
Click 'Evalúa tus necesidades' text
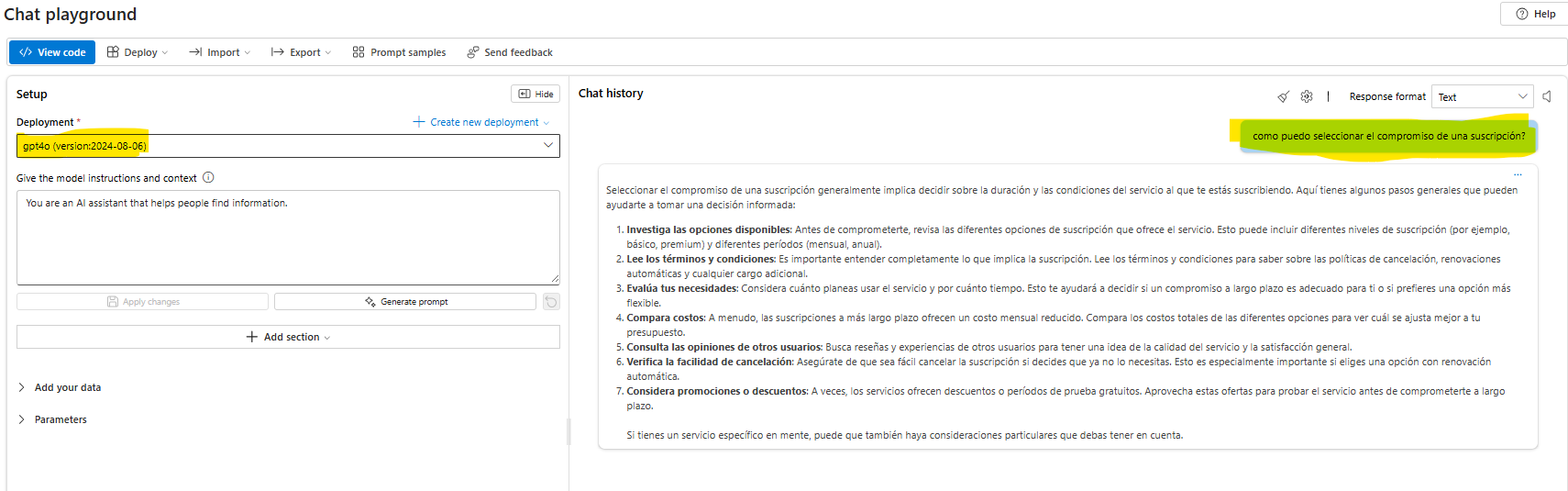tap(682, 288)
